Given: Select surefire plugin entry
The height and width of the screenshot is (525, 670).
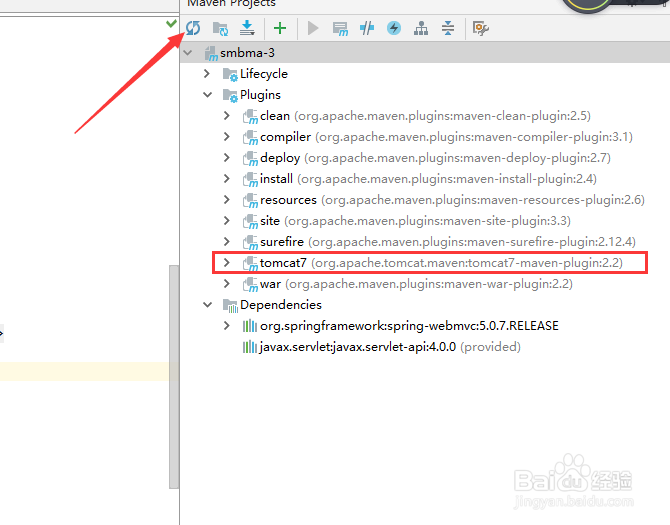Looking at the screenshot, I should [448, 242].
